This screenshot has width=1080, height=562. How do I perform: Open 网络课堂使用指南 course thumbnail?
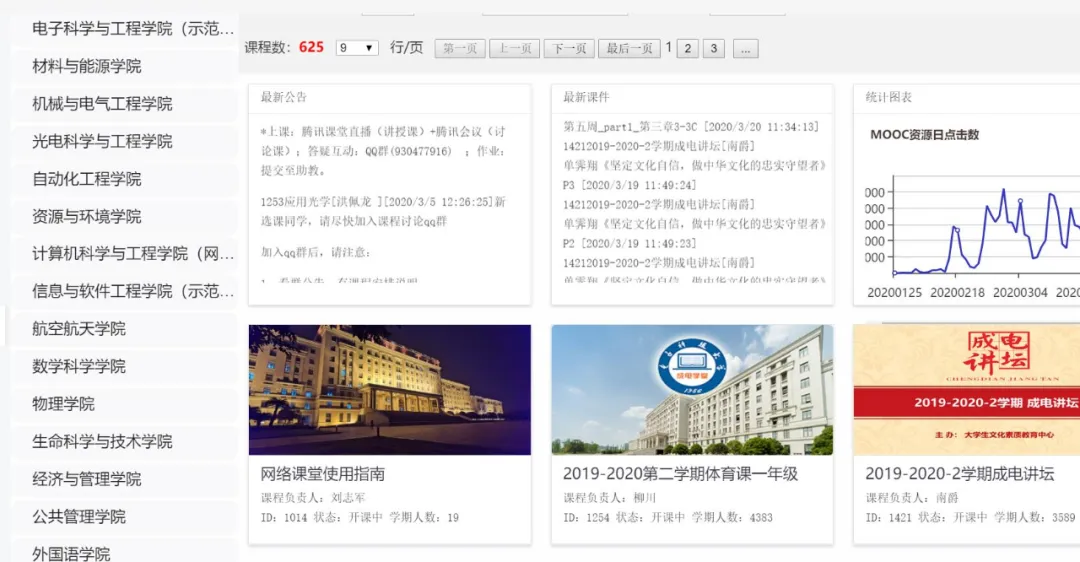click(390, 390)
